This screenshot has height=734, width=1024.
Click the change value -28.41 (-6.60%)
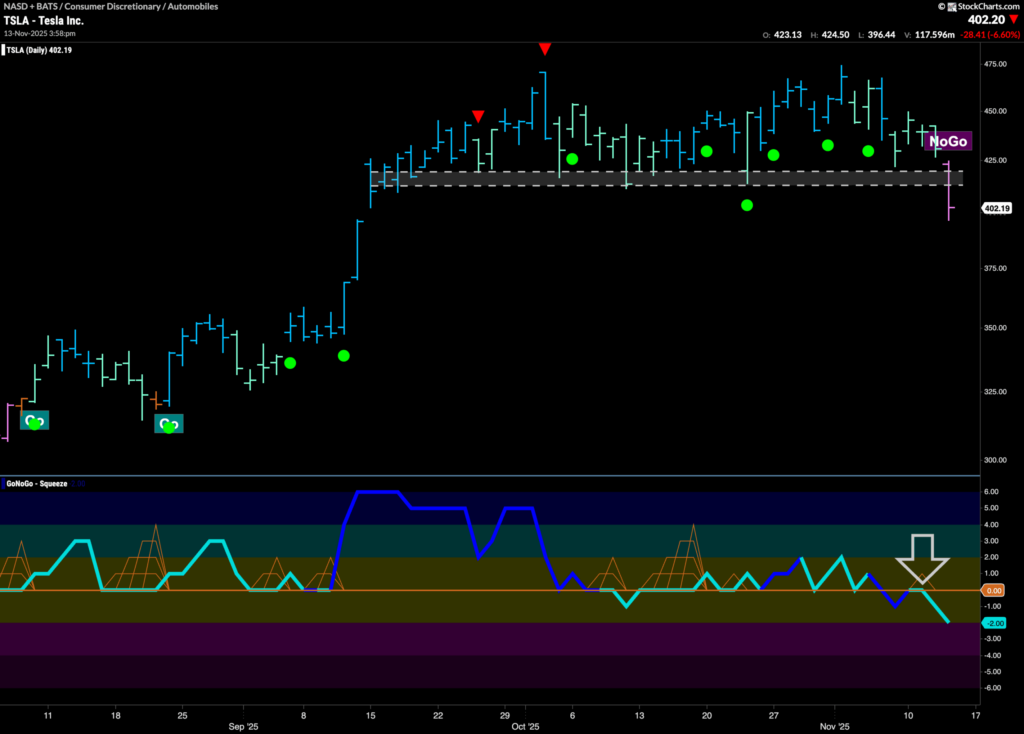click(x=989, y=35)
